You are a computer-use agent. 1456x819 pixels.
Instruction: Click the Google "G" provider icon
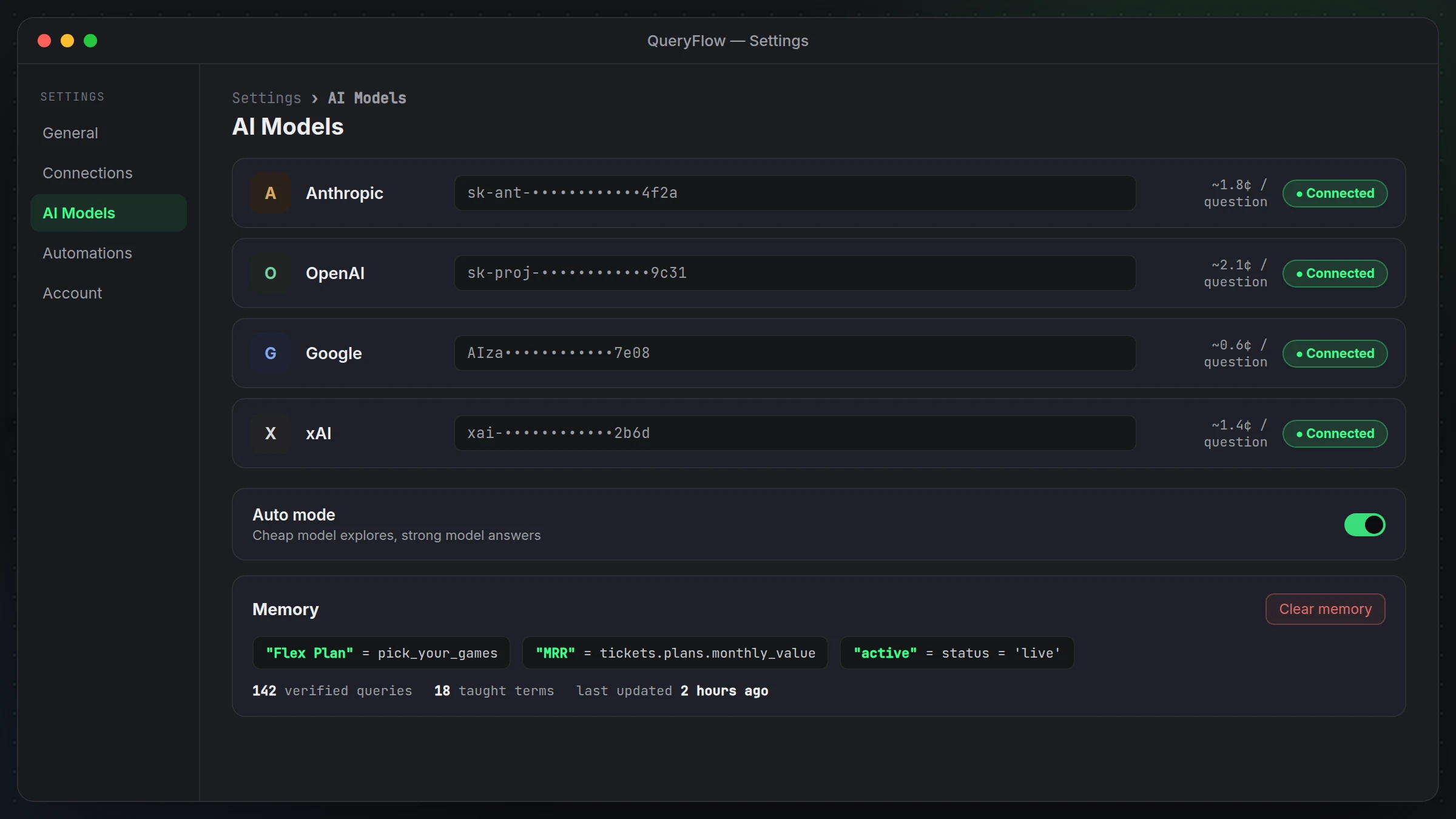pyautogui.click(x=271, y=353)
